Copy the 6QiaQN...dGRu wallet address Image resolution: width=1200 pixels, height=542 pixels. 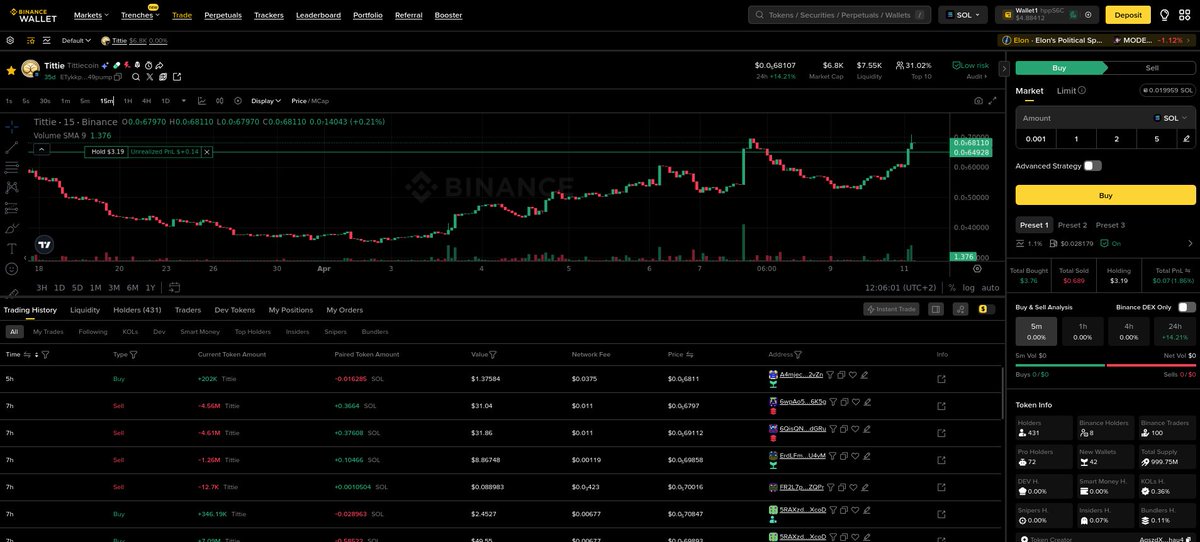click(843, 429)
